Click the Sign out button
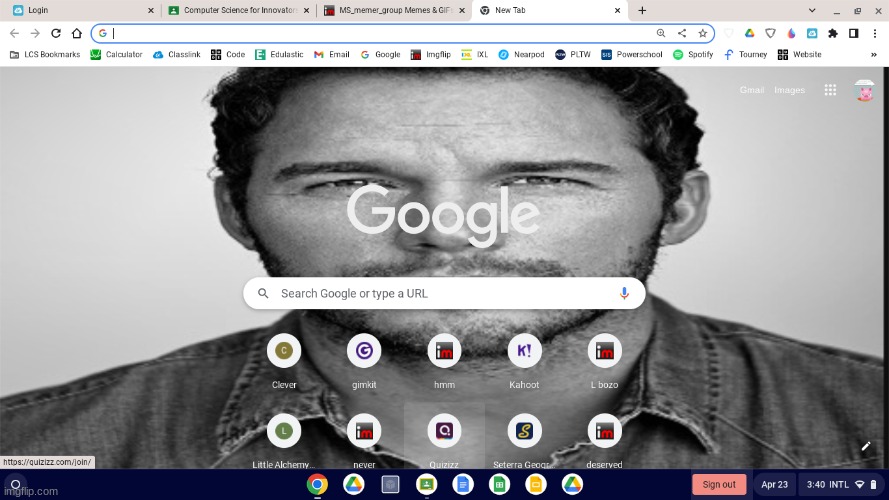889x500 pixels. [719, 484]
